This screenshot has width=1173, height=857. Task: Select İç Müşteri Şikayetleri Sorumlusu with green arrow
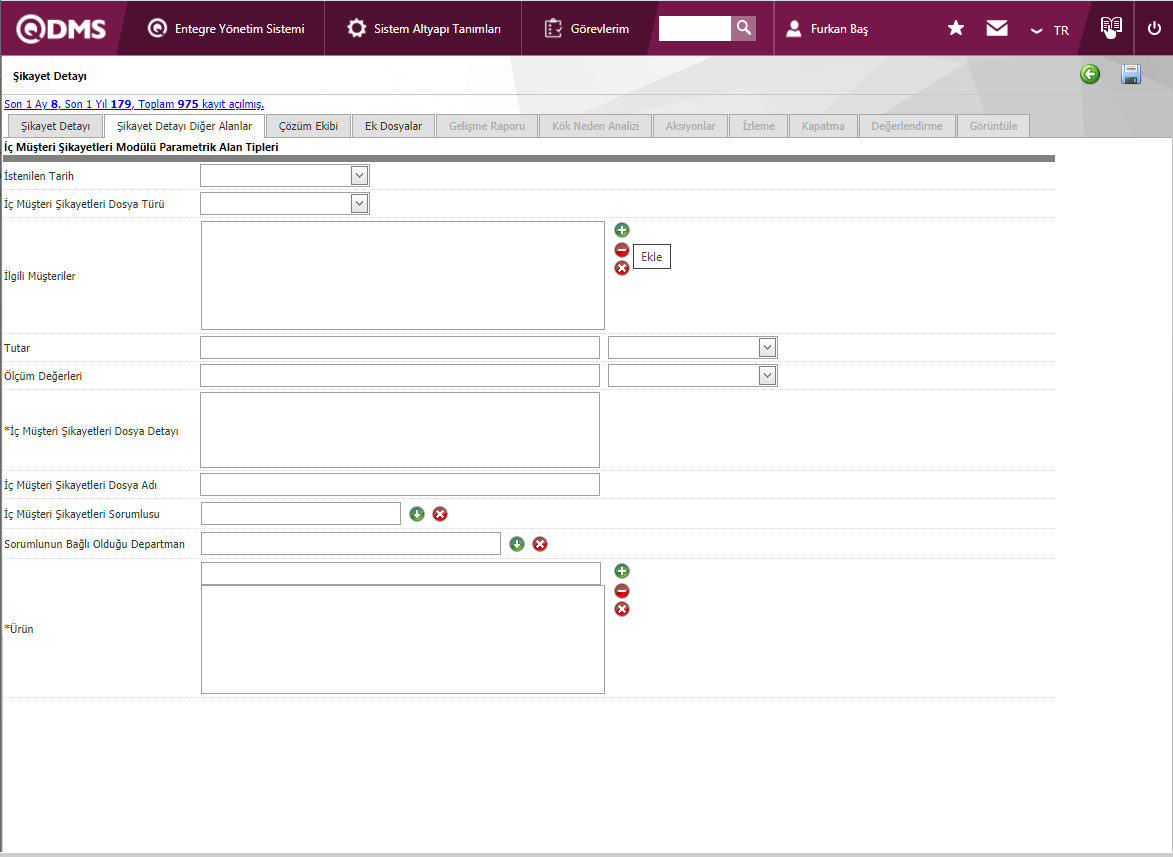click(417, 514)
